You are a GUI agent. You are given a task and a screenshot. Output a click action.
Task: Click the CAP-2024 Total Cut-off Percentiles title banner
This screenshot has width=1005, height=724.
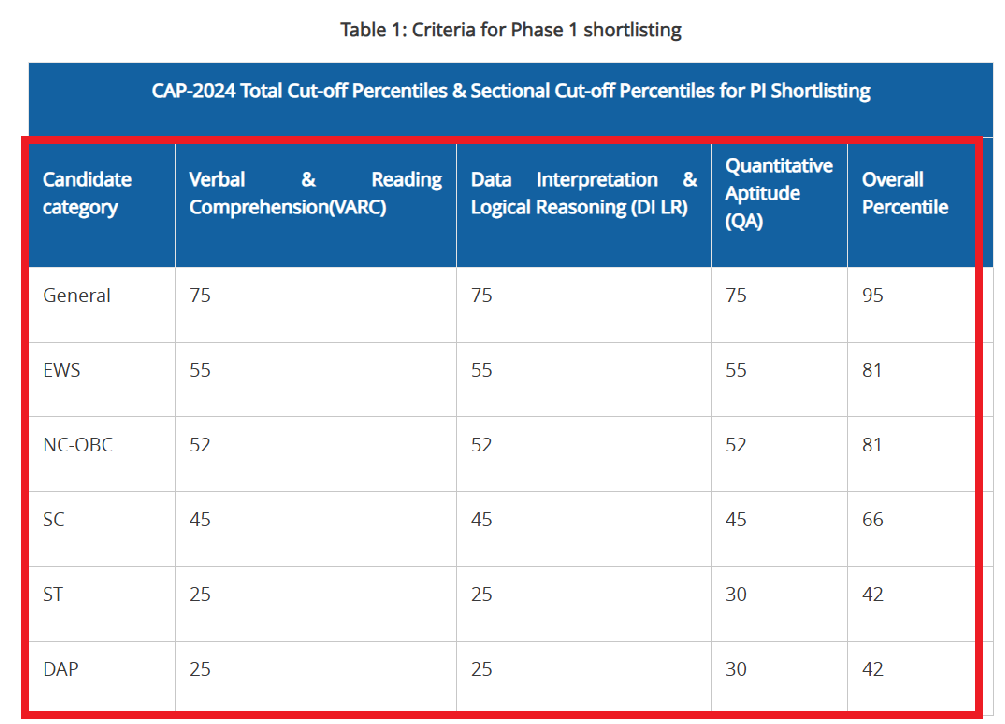510,91
